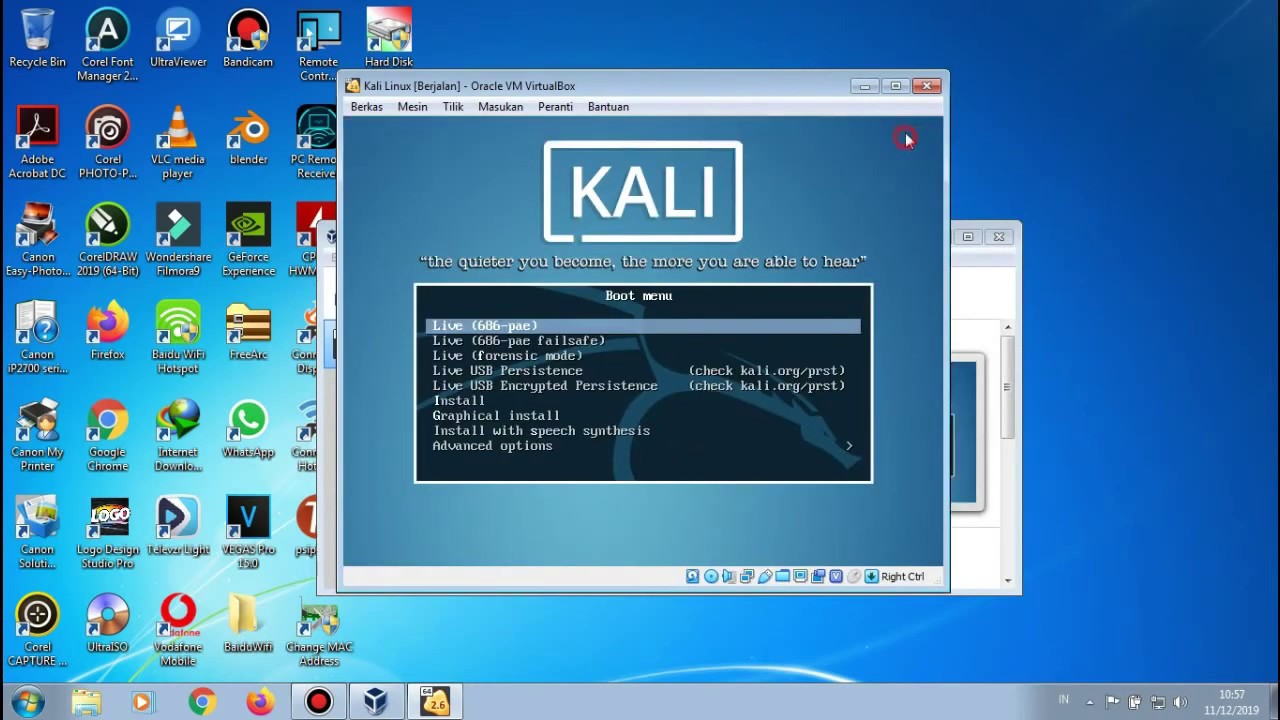Screen dimensions: 1280x720
Task: Select the blender desktop icon
Action: tap(248, 135)
